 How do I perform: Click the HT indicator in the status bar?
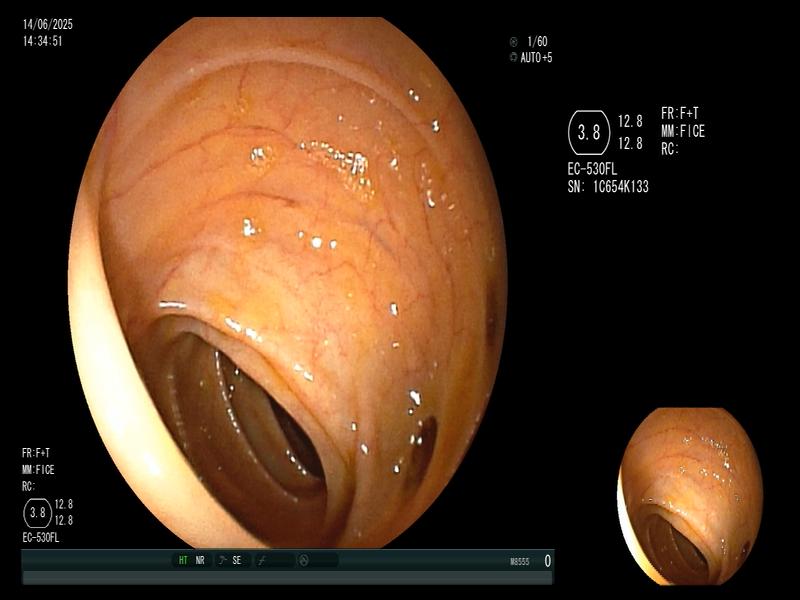pos(183,560)
